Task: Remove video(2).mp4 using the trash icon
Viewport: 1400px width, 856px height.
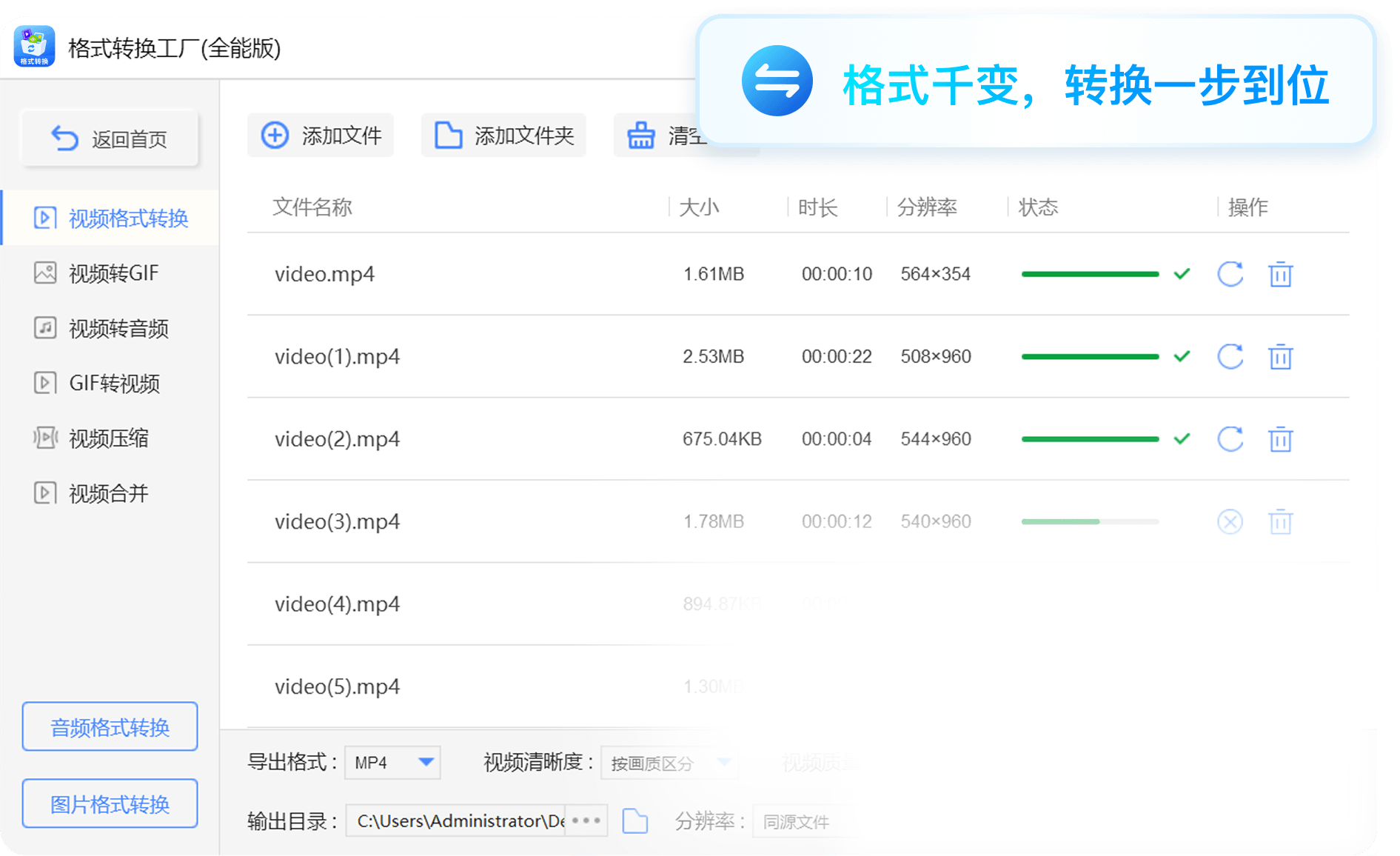Action: point(1281,439)
